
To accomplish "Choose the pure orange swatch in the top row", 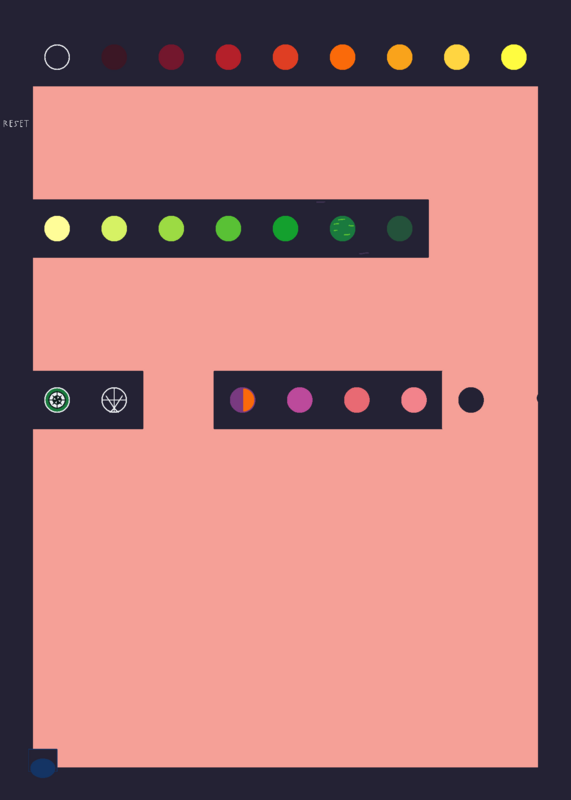I will pos(342,57).
